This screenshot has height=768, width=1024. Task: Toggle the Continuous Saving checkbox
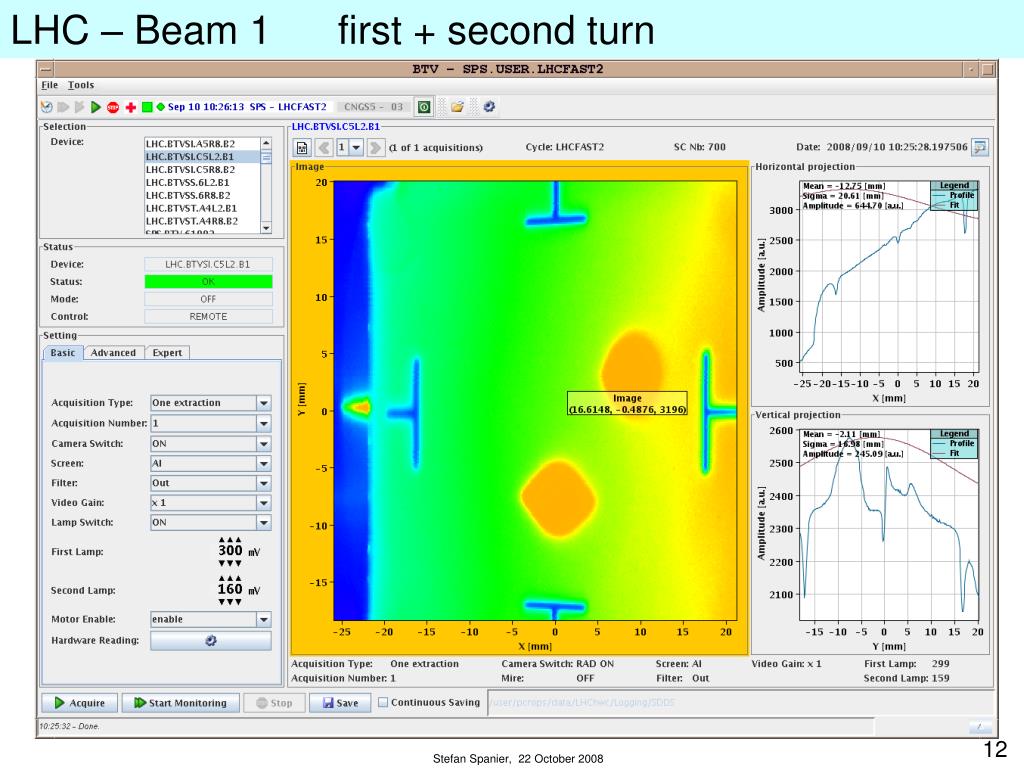pyautogui.click(x=383, y=703)
